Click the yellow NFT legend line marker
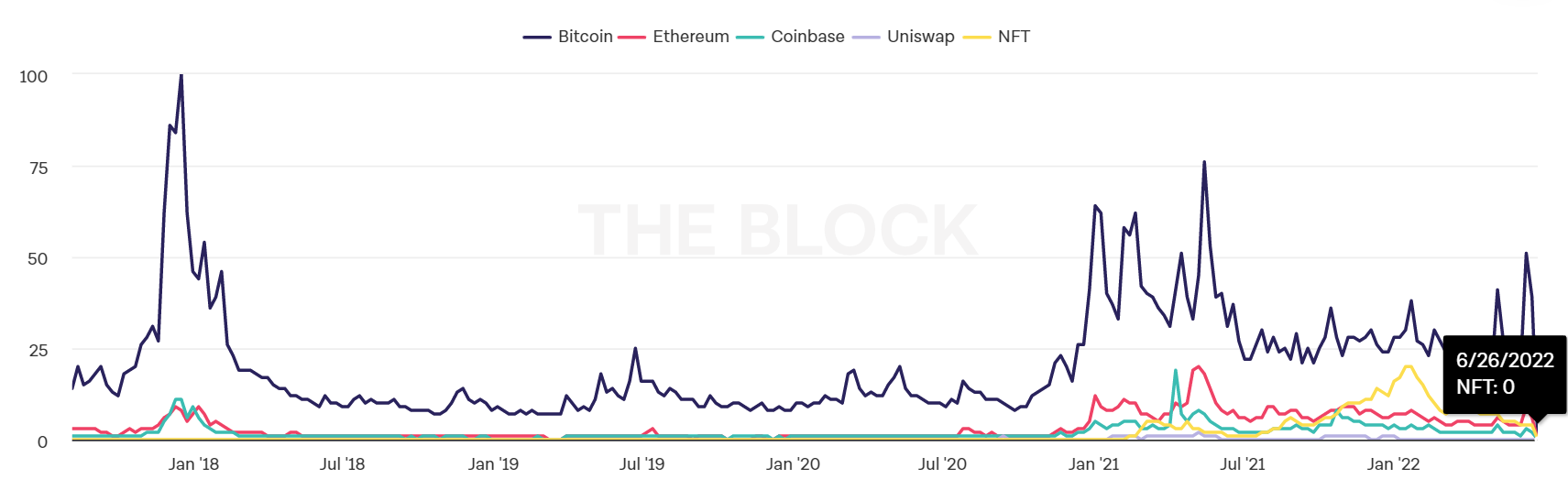 977,38
